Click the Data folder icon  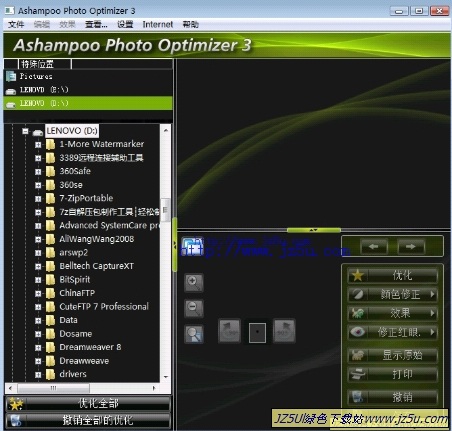tap(50, 320)
